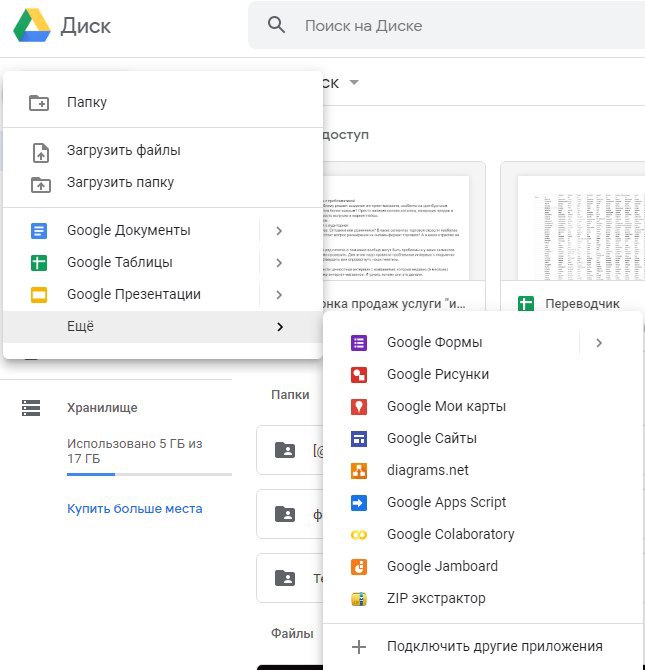The image size is (645, 670).
Task: Open Хранилище in the sidebar
Action: 102,408
